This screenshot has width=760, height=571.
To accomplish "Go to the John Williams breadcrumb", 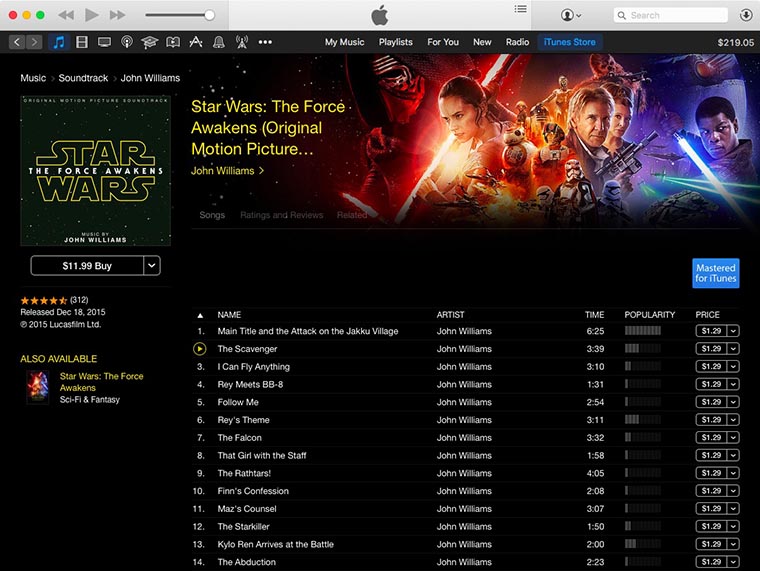I will point(150,78).
